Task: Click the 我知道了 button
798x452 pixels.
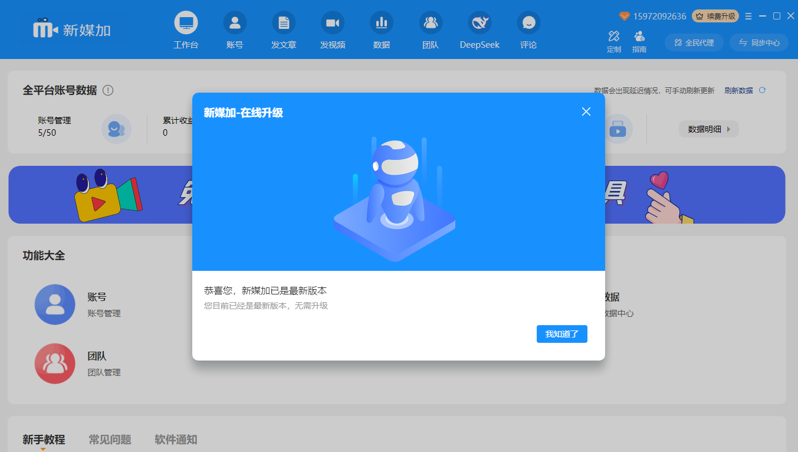Action: click(562, 334)
